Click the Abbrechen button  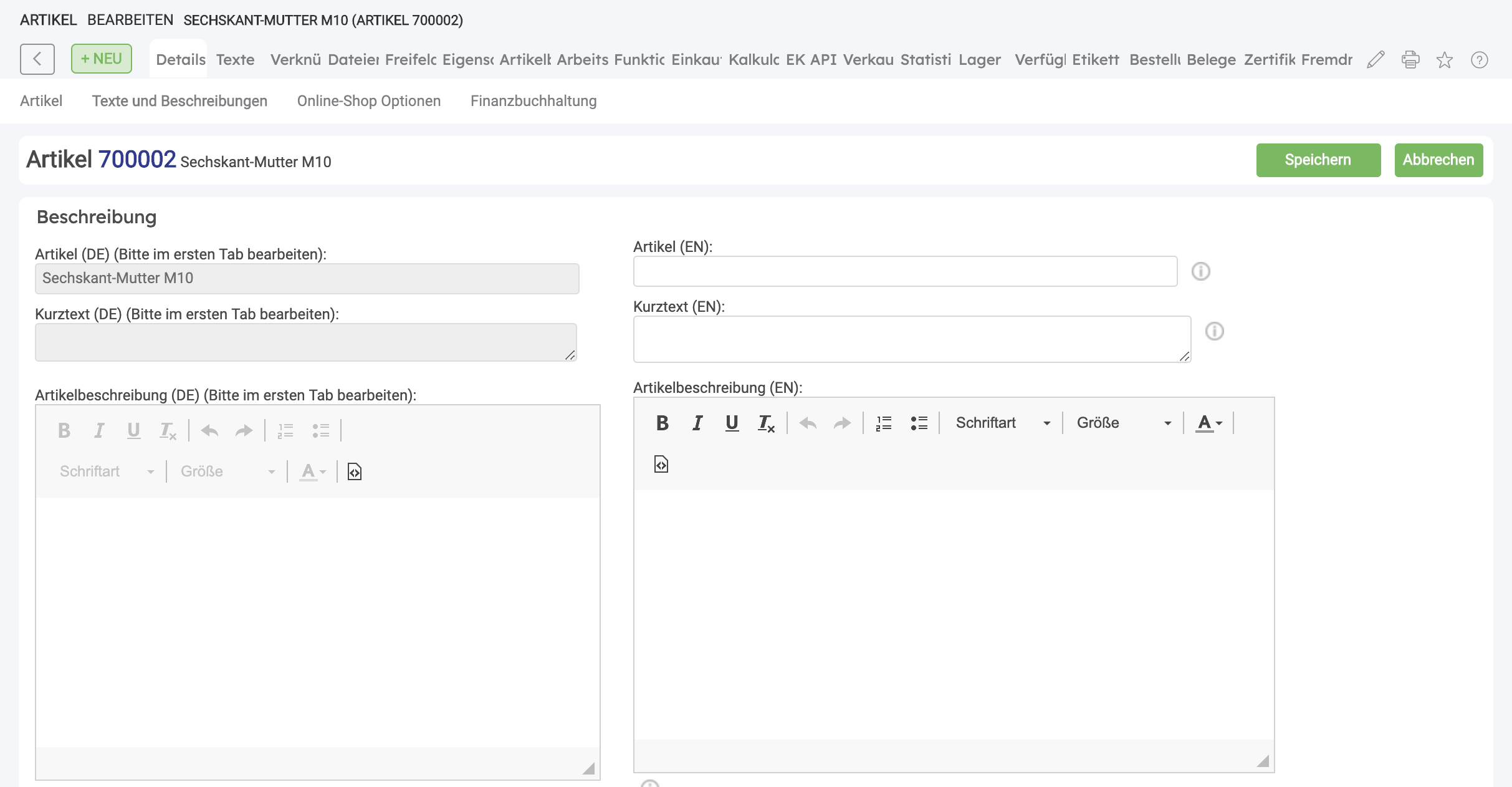(1438, 160)
